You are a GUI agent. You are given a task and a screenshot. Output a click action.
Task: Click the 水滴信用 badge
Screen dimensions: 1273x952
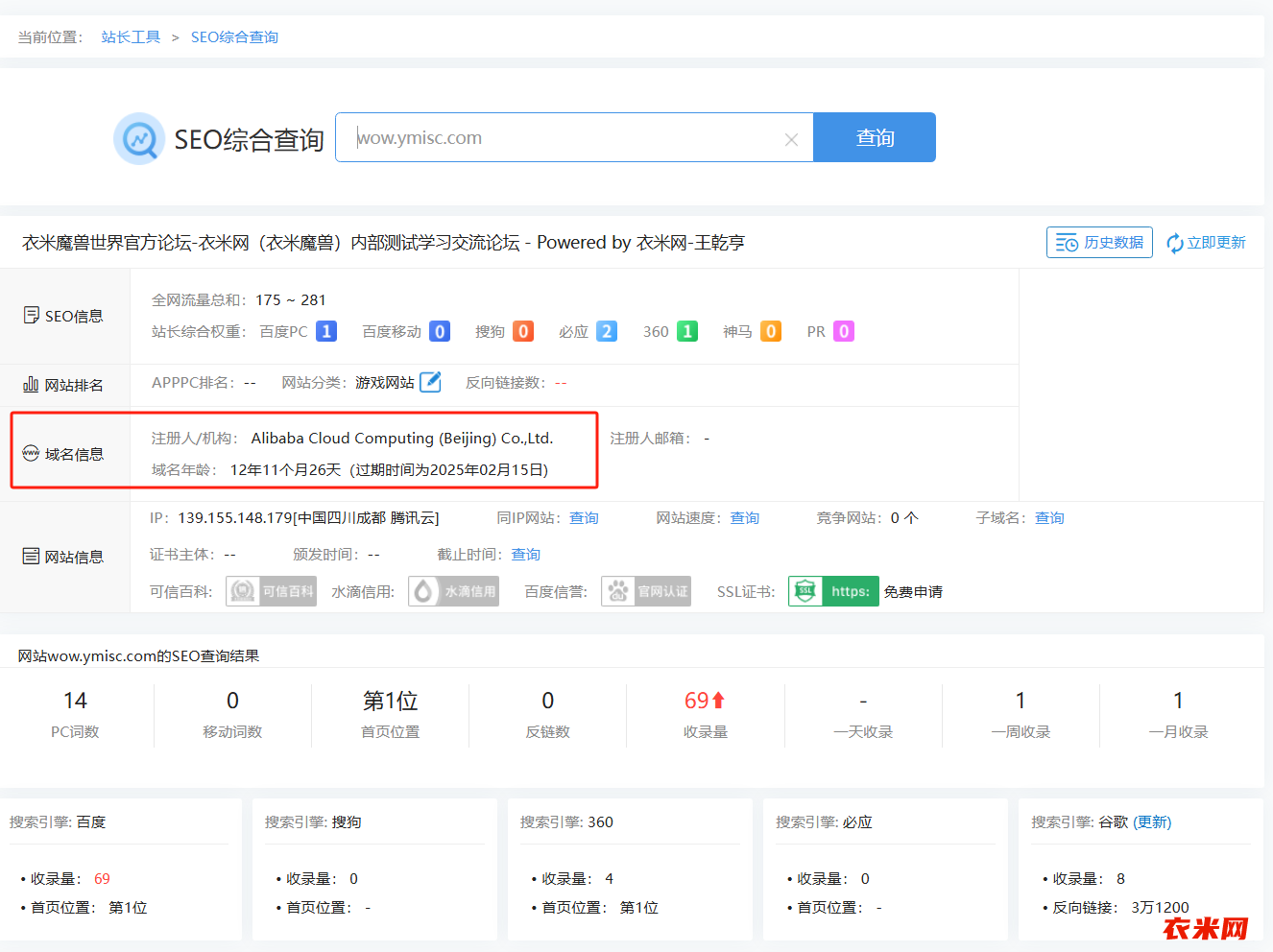tap(454, 591)
